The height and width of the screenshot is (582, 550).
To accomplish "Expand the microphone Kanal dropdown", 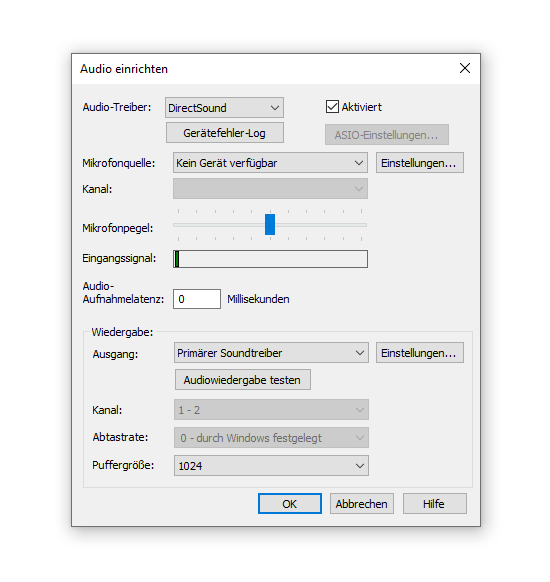I will point(270,189).
